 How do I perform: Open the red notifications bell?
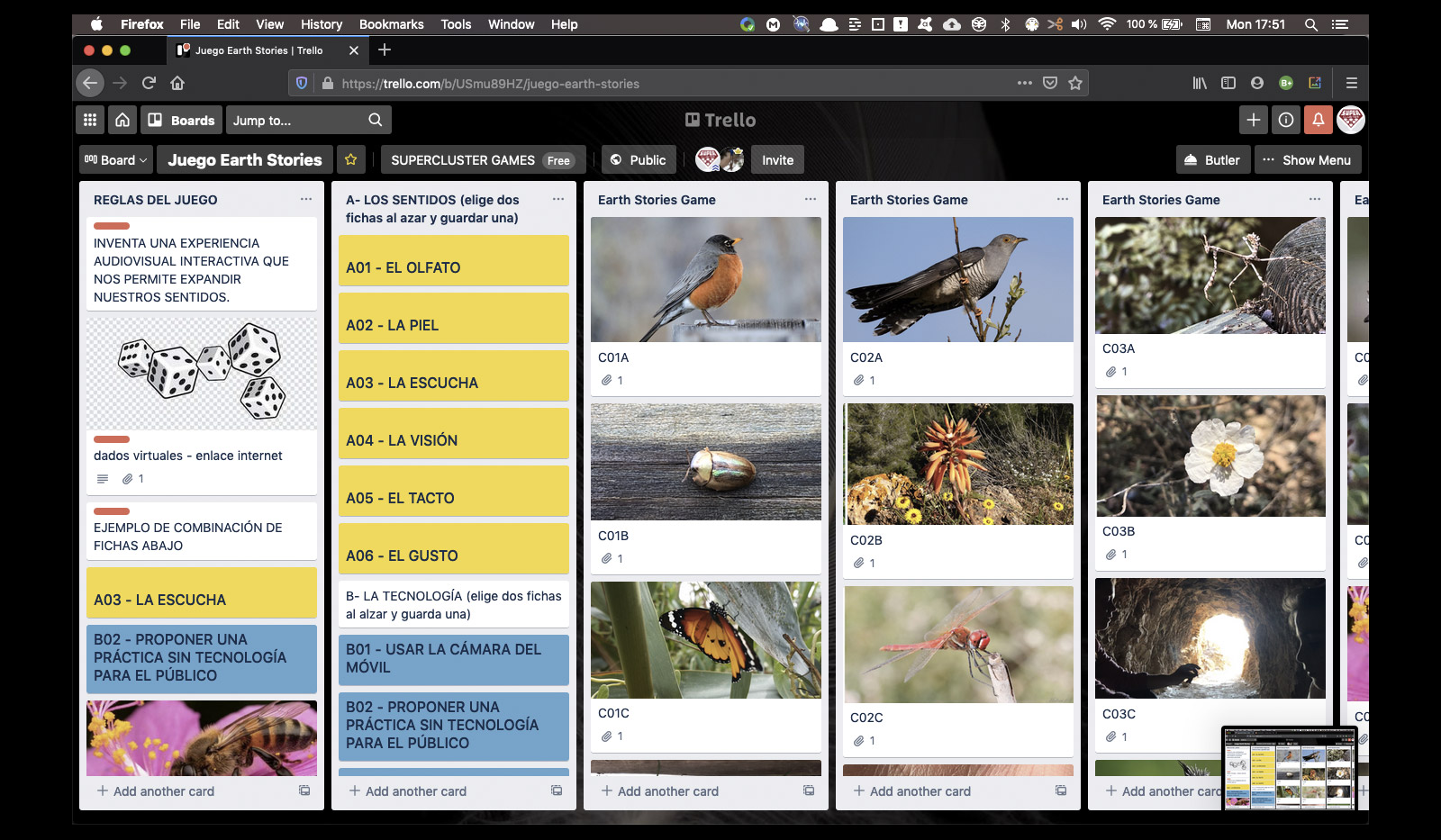[x=1319, y=120]
